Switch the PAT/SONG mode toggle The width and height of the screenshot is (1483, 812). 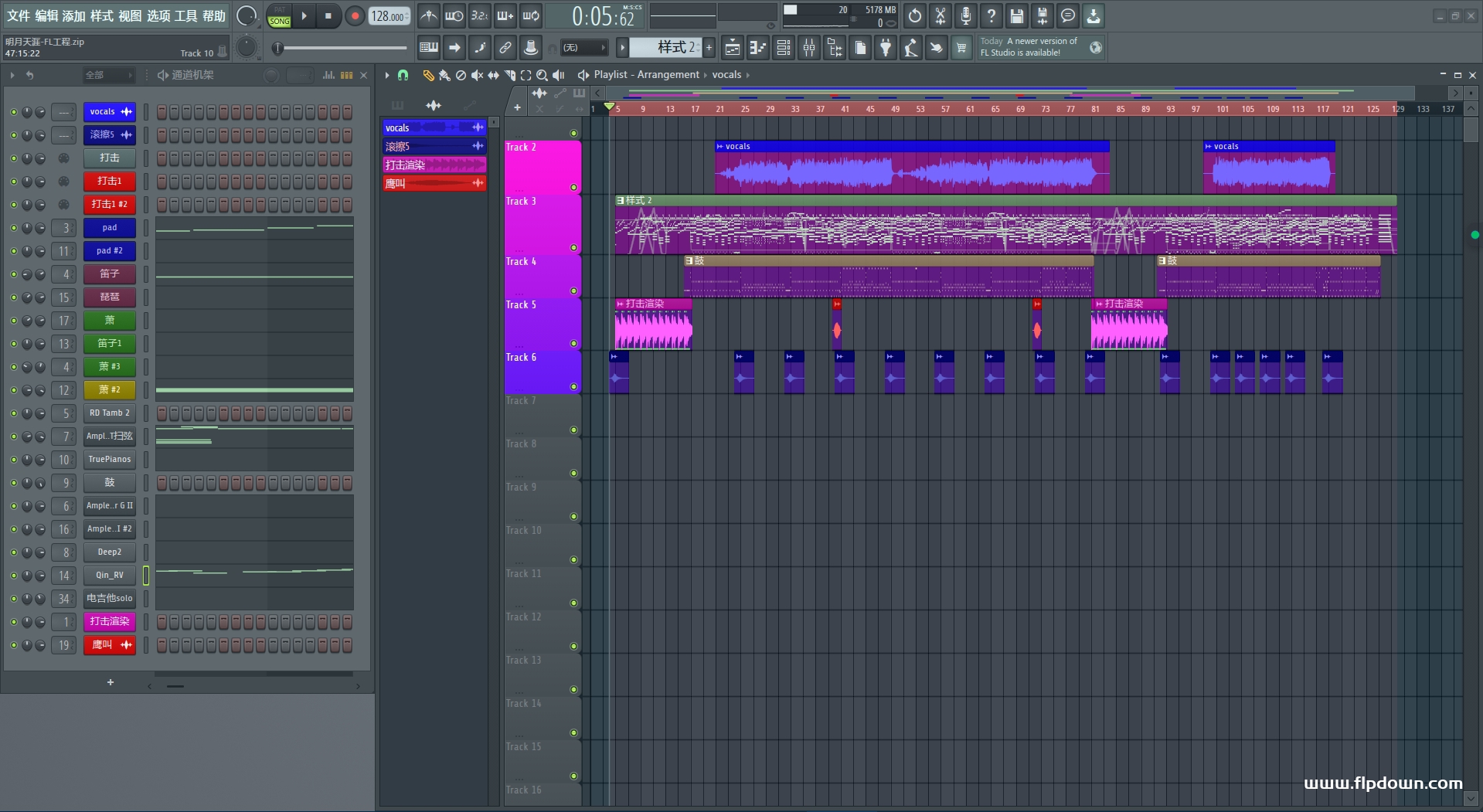(x=279, y=16)
